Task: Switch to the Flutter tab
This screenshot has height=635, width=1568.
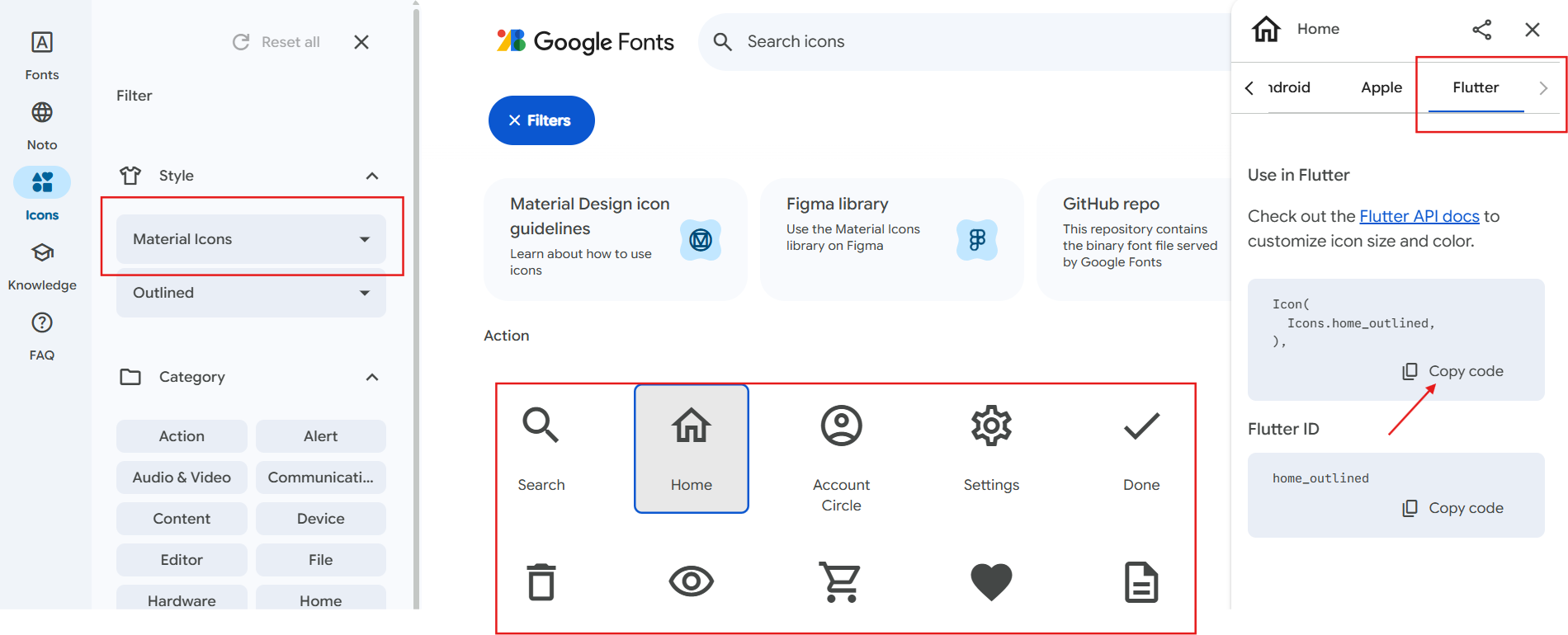Action: pos(1476,87)
